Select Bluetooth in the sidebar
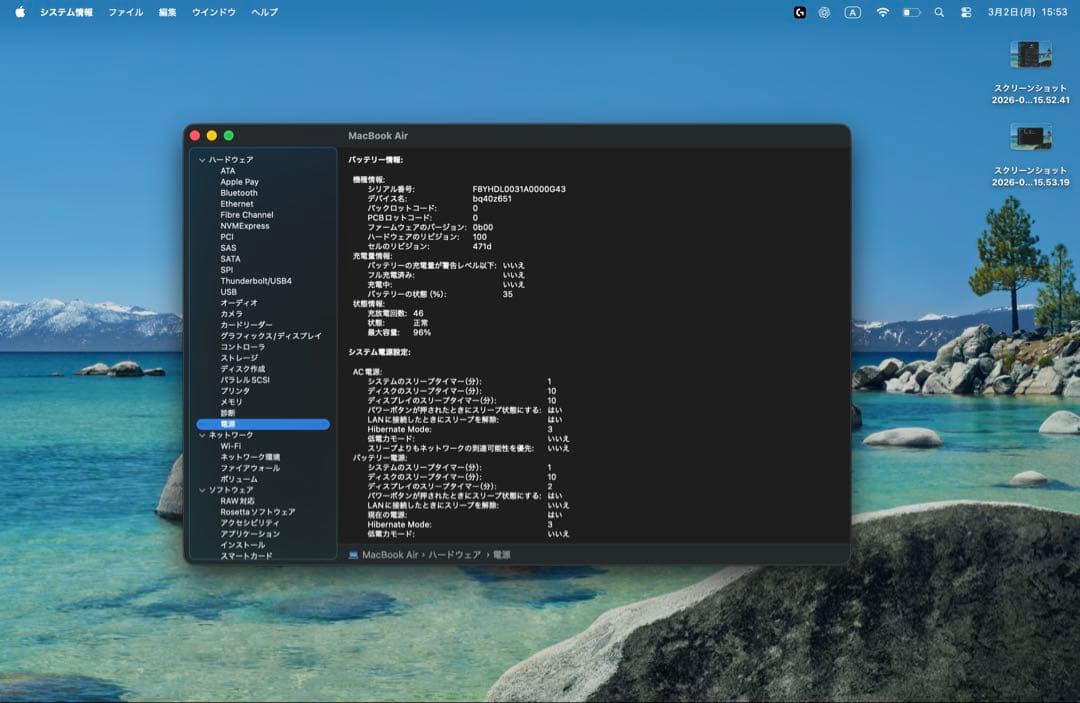1080x703 pixels. [238, 193]
